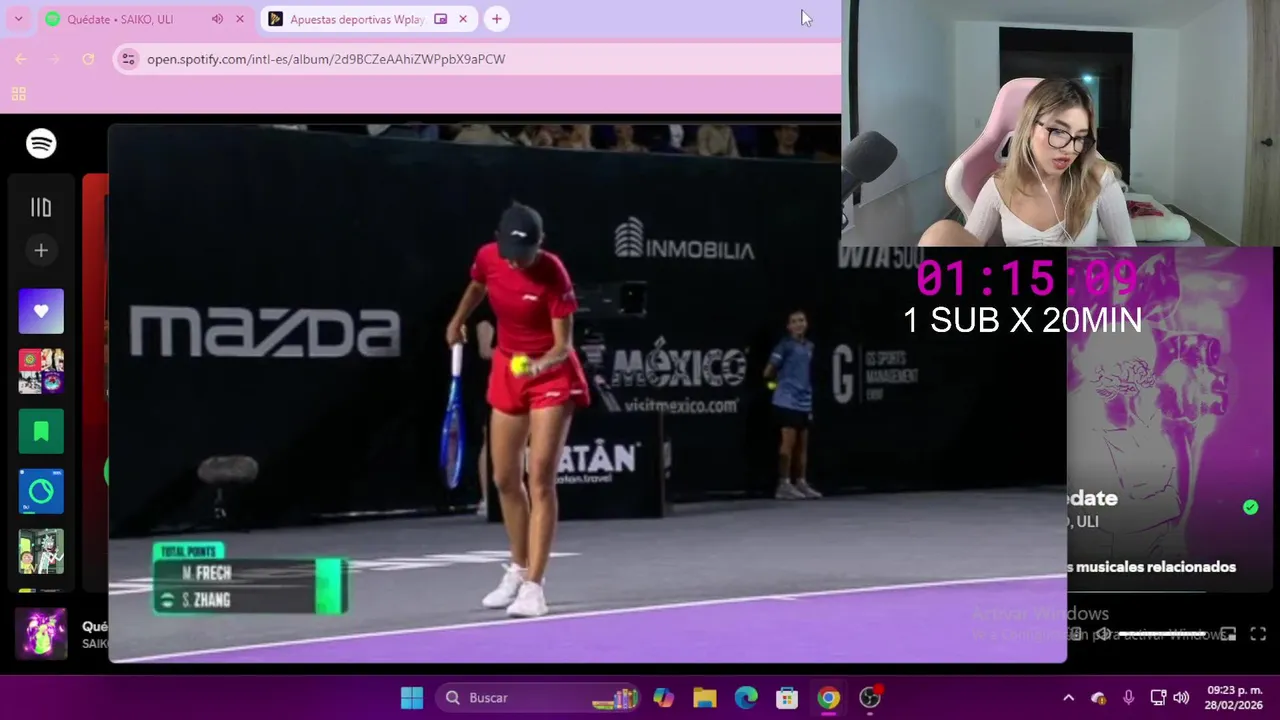Open the Liked Songs heart playlist
The width and height of the screenshot is (1280, 720).
(41, 311)
